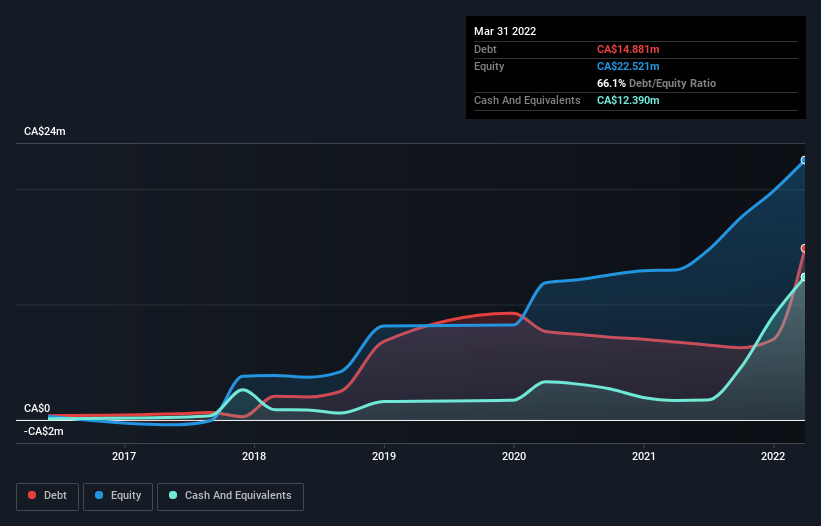Click the -CA$2m y-axis label
Viewport: 821px width, 526px height.
[43, 431]
